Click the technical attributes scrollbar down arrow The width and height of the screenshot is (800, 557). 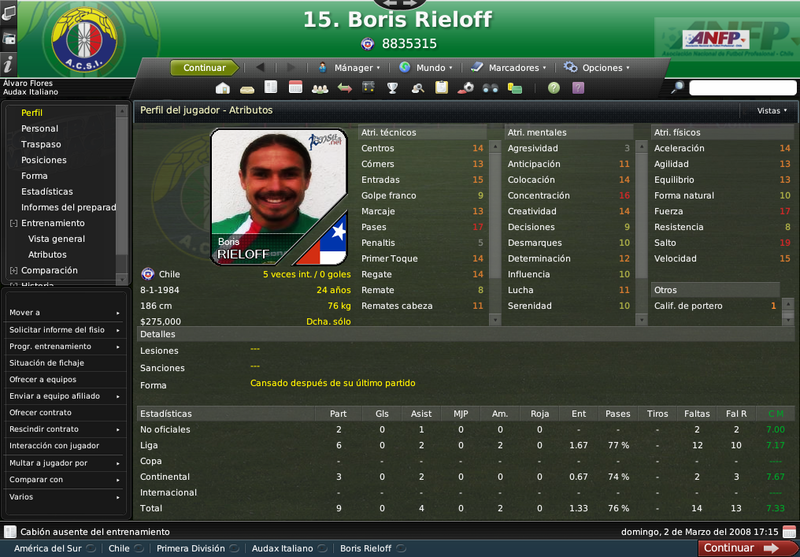pyautogui.click(x=494, y=320)
